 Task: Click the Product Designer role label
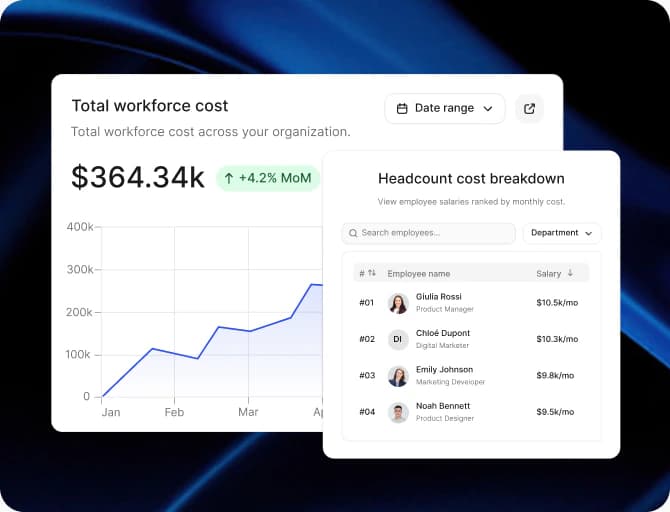coord(445,418)
